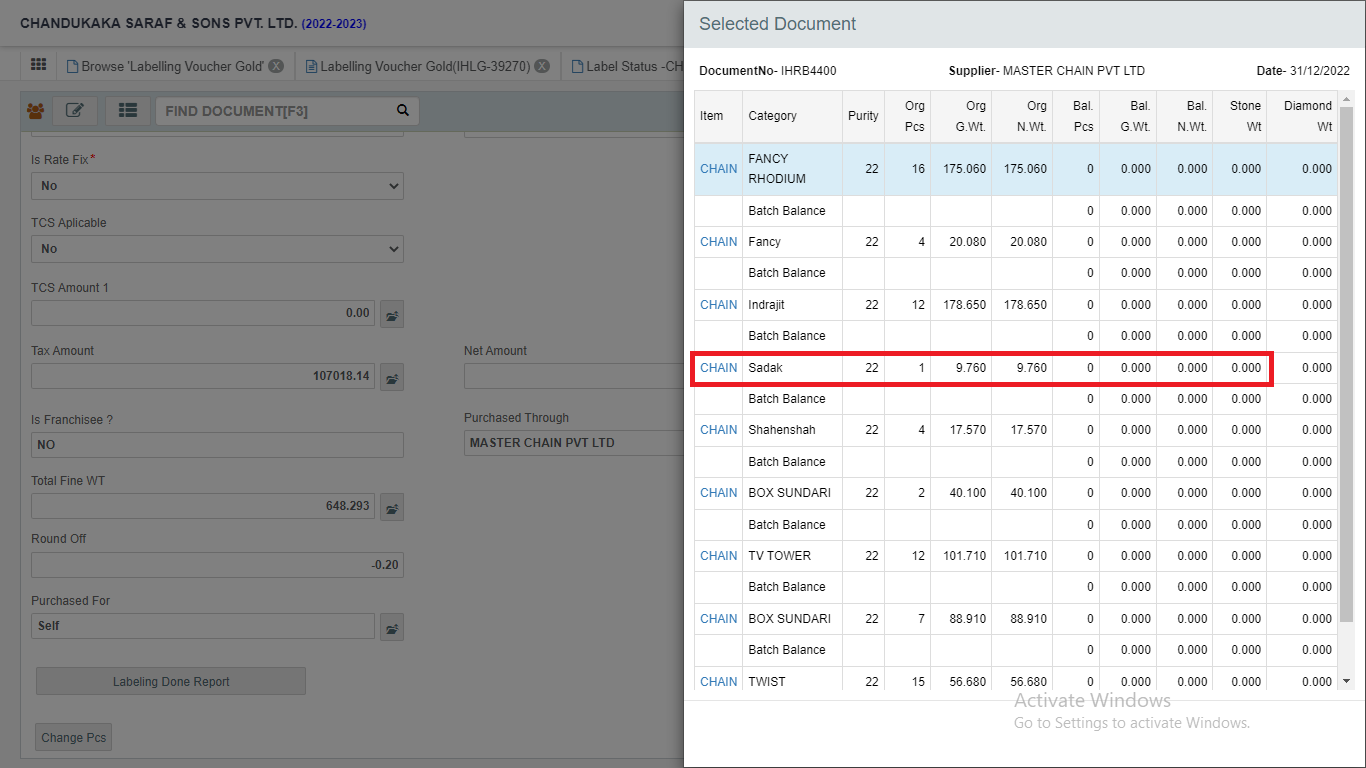Click the Total Fine WT field
The width and height of the screenshot is (1366, 768).
pos(203,506)
